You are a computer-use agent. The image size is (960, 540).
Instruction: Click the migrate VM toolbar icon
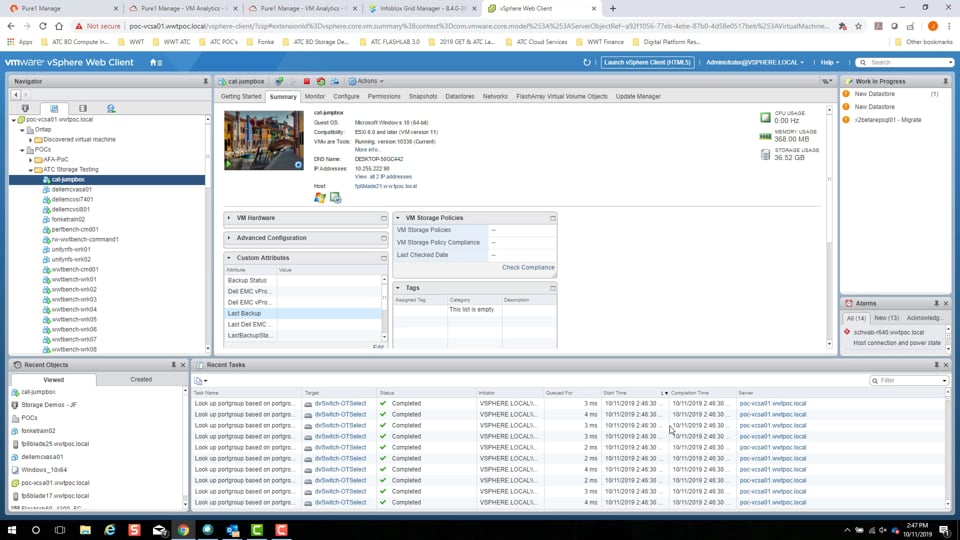point(335,81)
